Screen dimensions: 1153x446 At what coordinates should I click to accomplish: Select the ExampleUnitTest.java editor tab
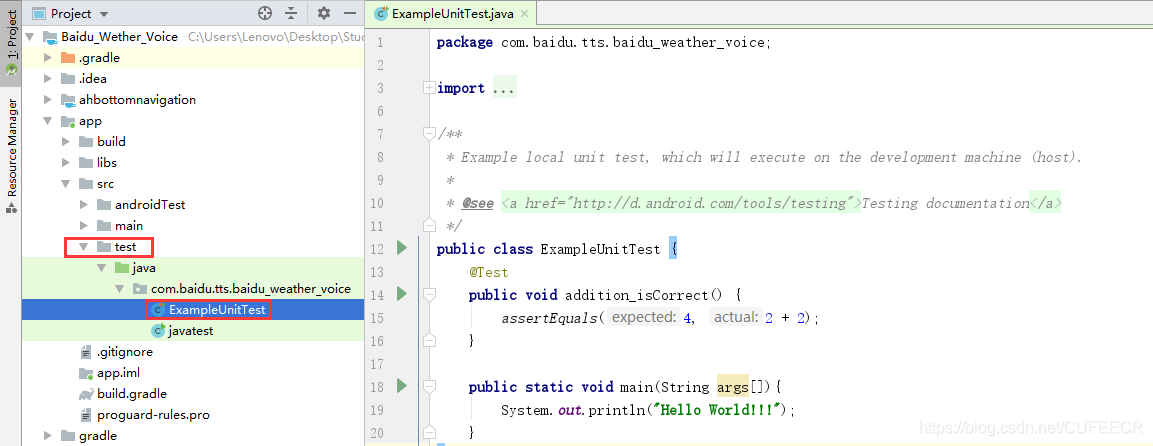454,13
